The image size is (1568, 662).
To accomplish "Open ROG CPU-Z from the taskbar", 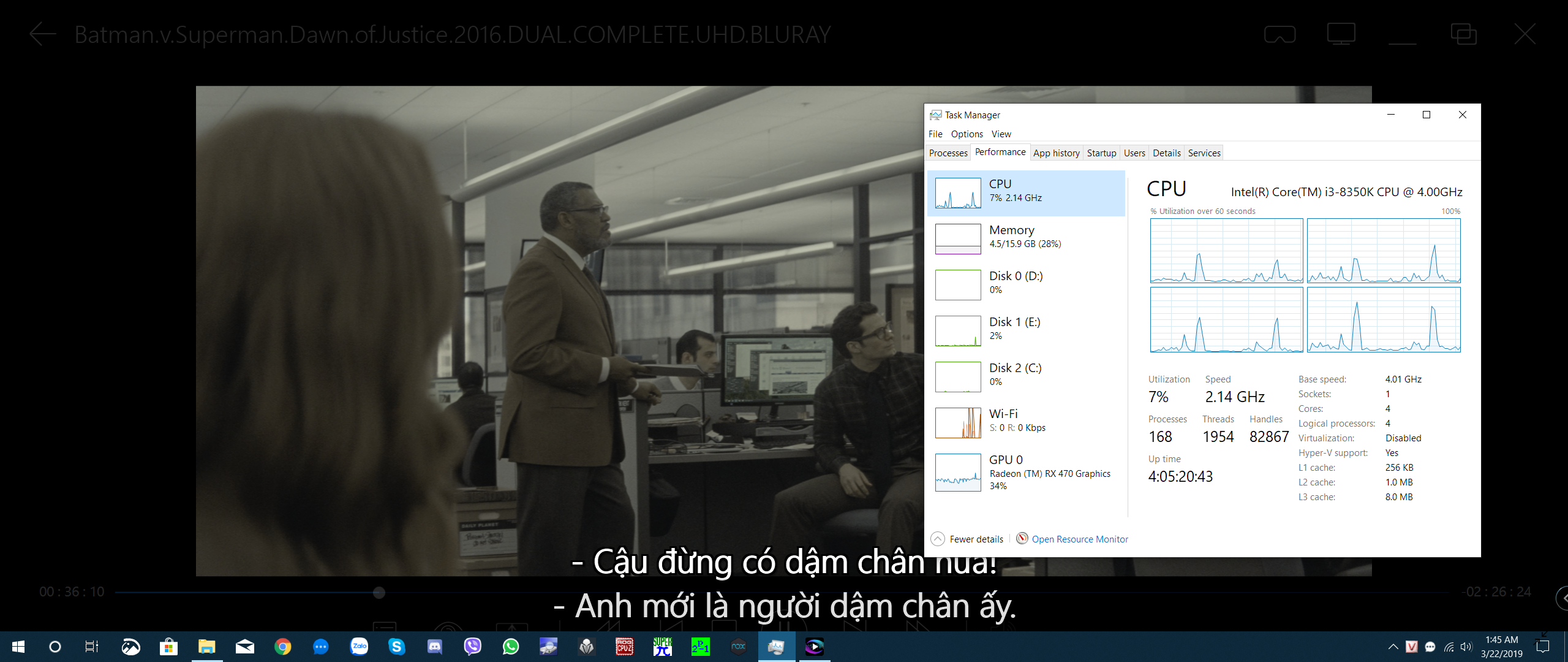I will (x=625, y=647).
